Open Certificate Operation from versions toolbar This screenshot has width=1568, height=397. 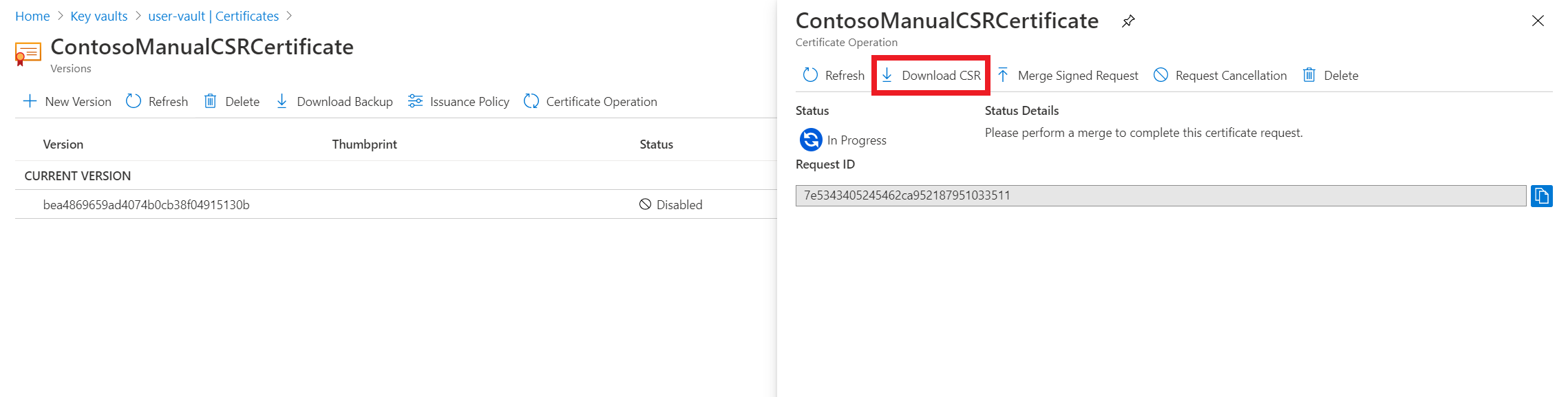click(591, 102)
